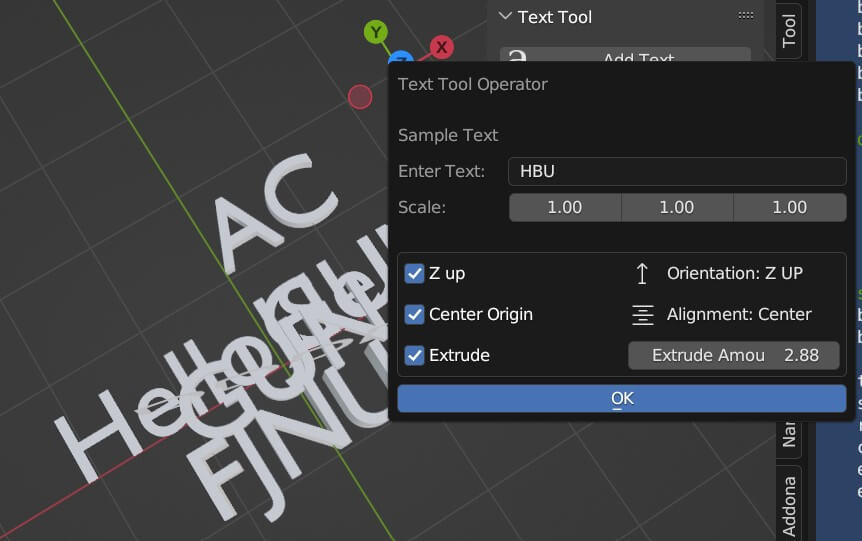
Task: Uncheck the Z up checkbox
Action: (414, 273)
